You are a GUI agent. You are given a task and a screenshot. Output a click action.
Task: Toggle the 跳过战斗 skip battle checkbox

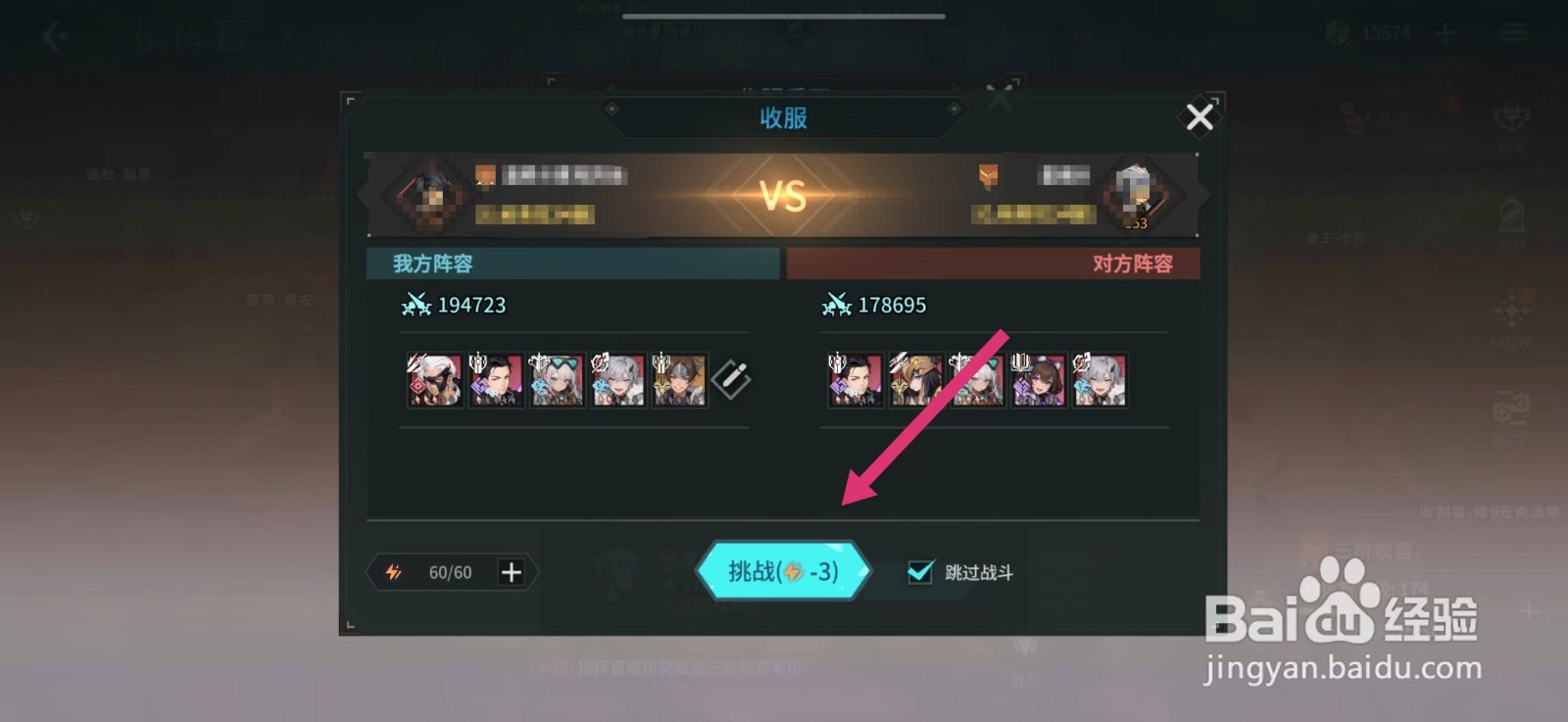point(919,572)
